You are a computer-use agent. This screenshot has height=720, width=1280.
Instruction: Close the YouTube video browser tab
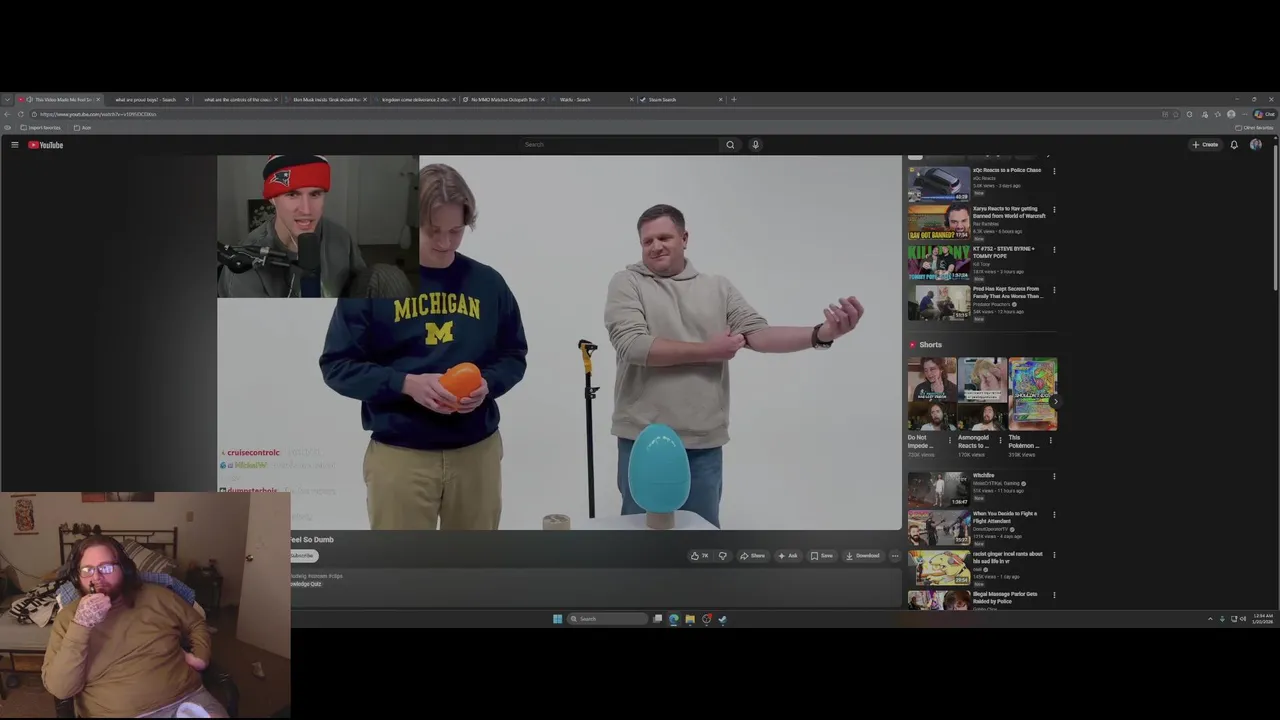click(x=98, y=99)
